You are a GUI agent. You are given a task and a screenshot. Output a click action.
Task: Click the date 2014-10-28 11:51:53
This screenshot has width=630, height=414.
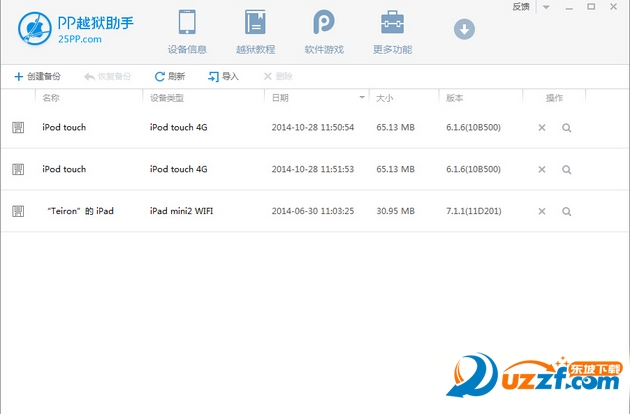tap(313, 170)
